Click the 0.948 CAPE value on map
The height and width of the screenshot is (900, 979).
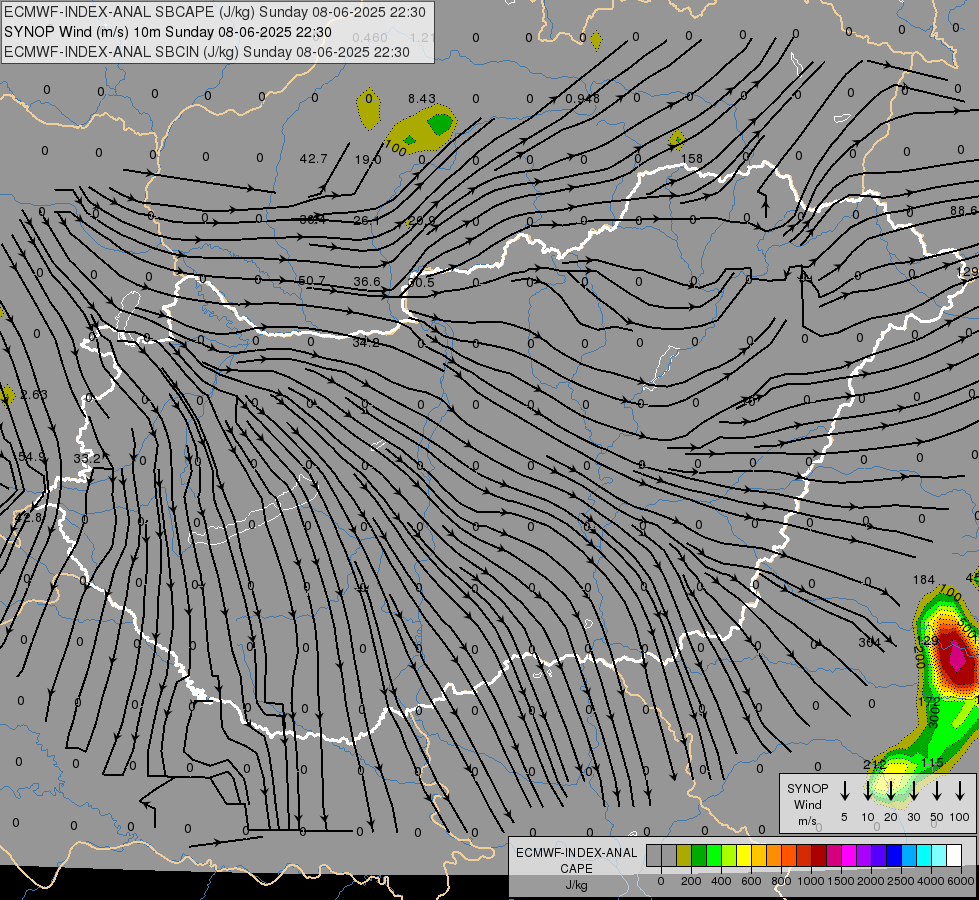click(x=583, y=99)
